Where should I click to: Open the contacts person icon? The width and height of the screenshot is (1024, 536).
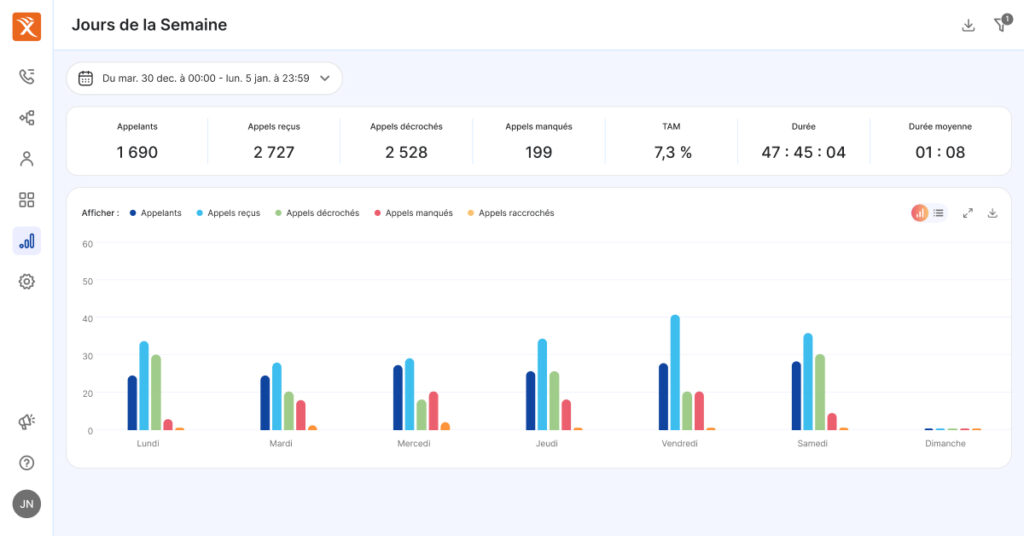[26, 159]
